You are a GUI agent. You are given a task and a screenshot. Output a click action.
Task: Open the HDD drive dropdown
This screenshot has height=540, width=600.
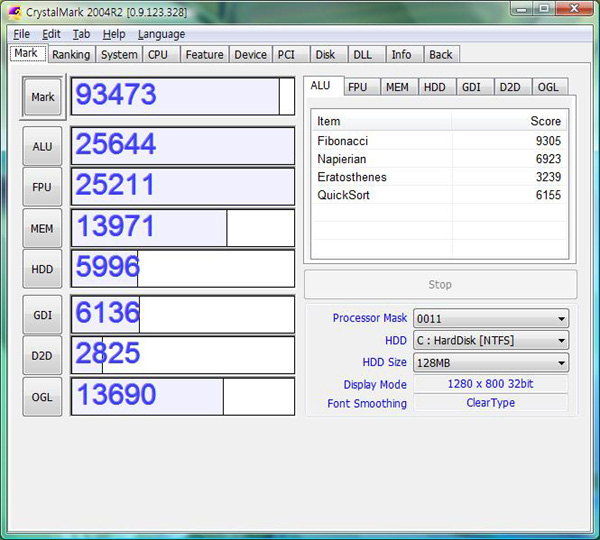pos(491,340)
